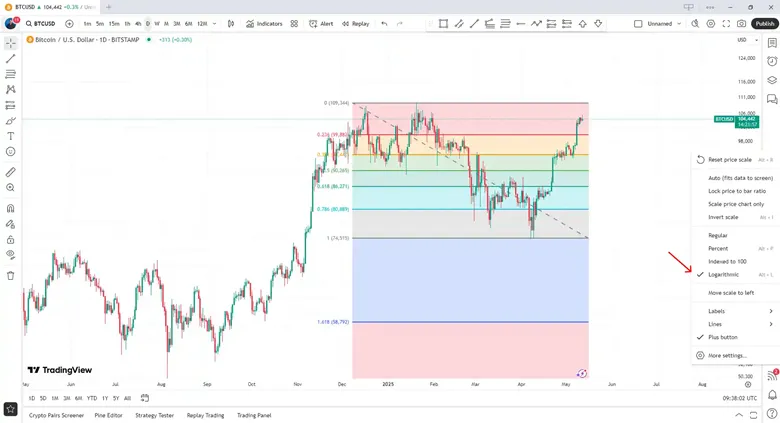Screen dimensions: 780x423
Task: Open the pattern drawing tools in sidebar
Action: coord(10,90)
